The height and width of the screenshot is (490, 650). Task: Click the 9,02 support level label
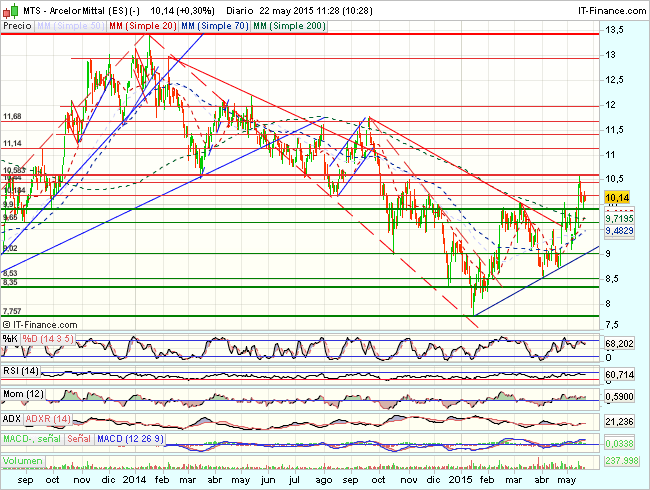[x=10, y=248]
